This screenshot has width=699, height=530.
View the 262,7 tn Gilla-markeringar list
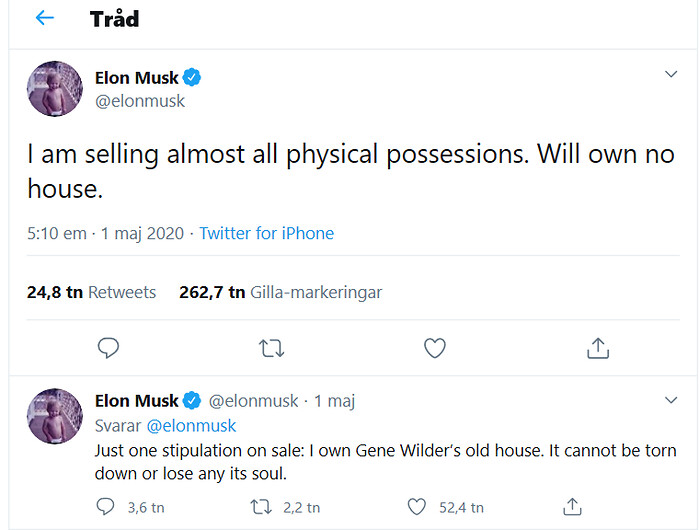coord(281,292)
